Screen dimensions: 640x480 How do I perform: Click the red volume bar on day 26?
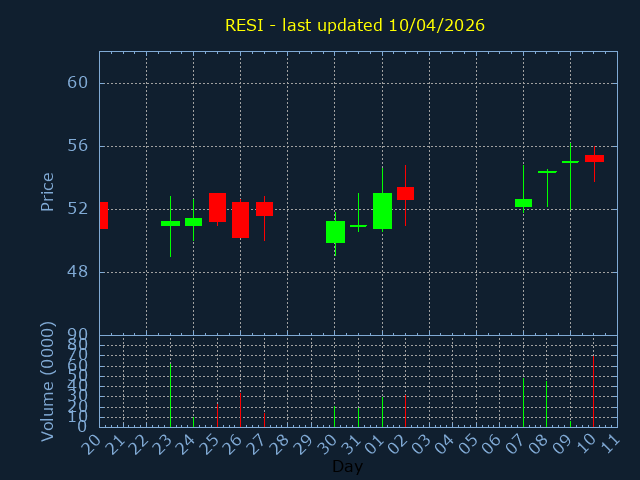[240, 410]
